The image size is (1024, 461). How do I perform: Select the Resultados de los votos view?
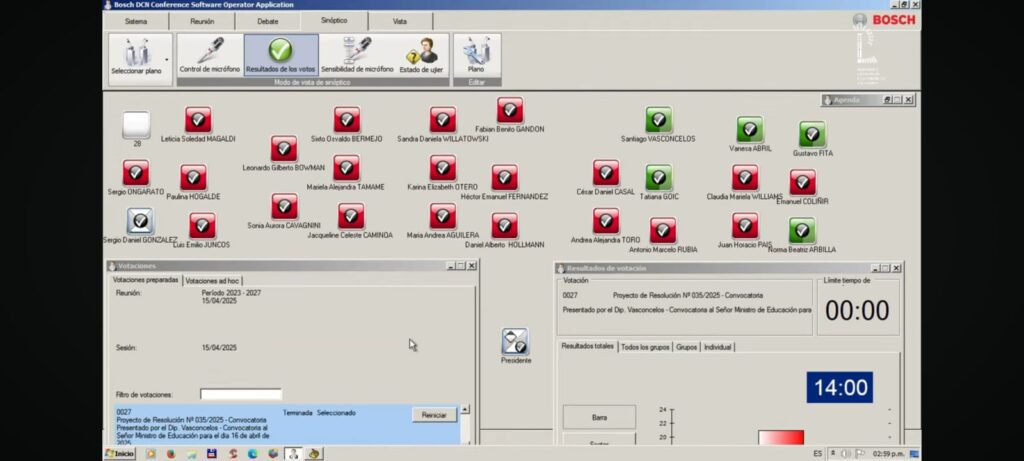281,55
